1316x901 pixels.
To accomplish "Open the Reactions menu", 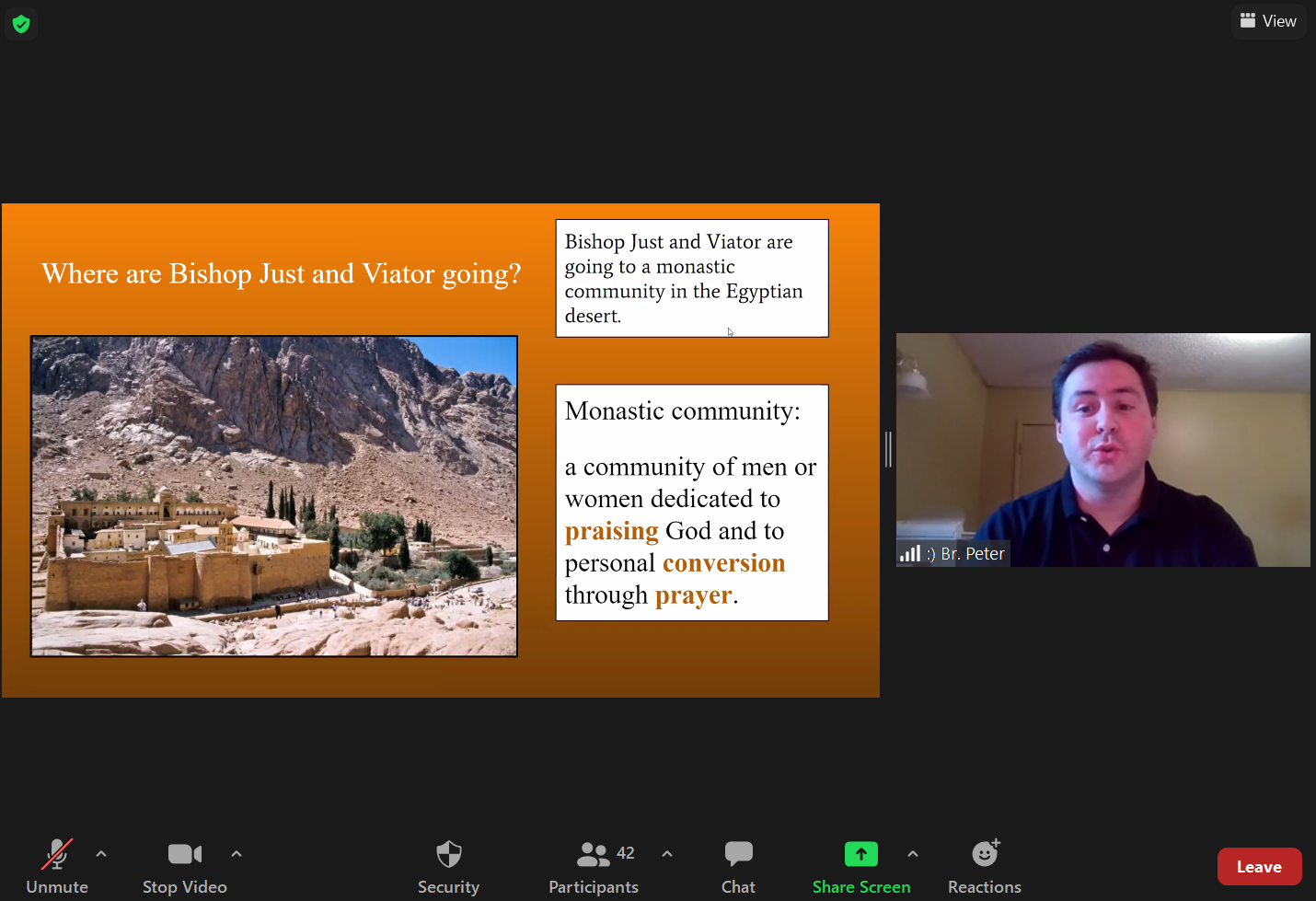I will click(x=985, y=866).
